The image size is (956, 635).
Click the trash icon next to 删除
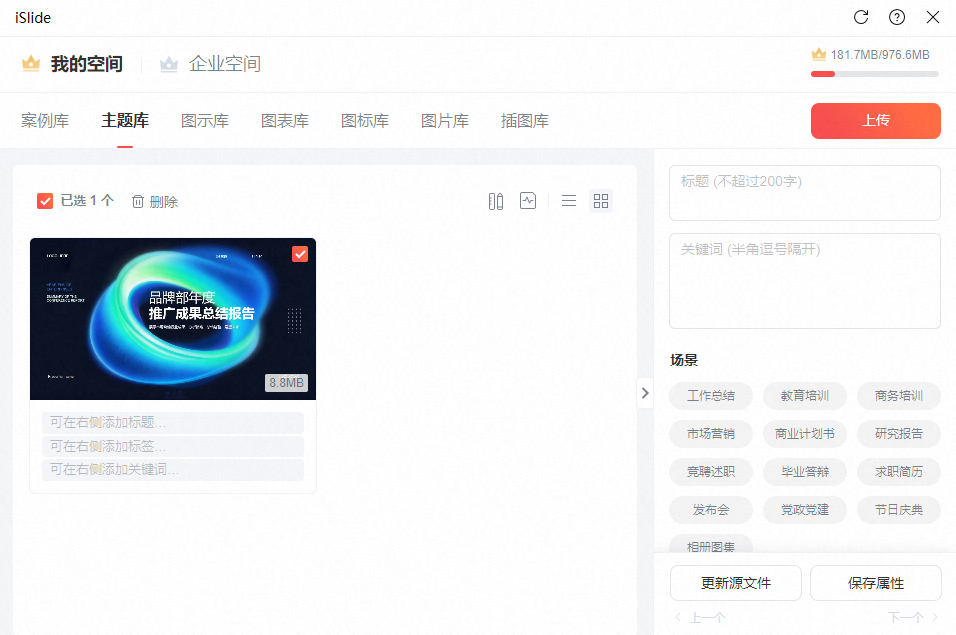[138, 201]
